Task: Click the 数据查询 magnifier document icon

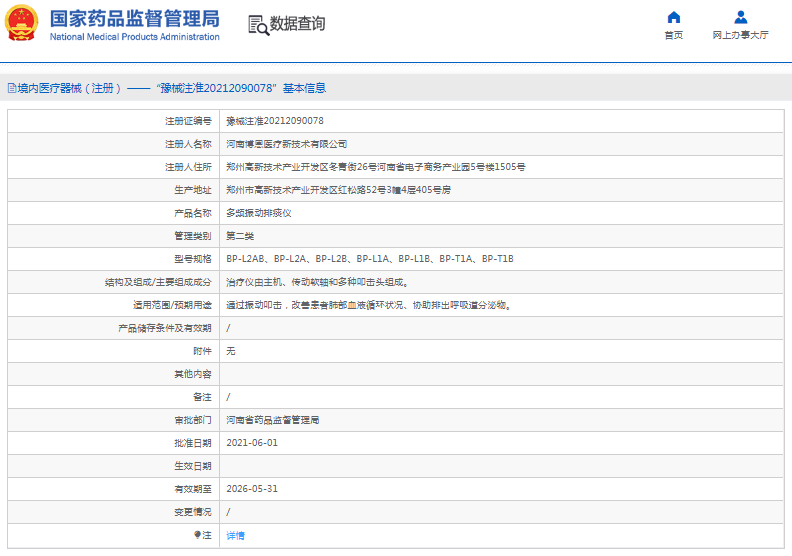Action: tap(257, 25)
